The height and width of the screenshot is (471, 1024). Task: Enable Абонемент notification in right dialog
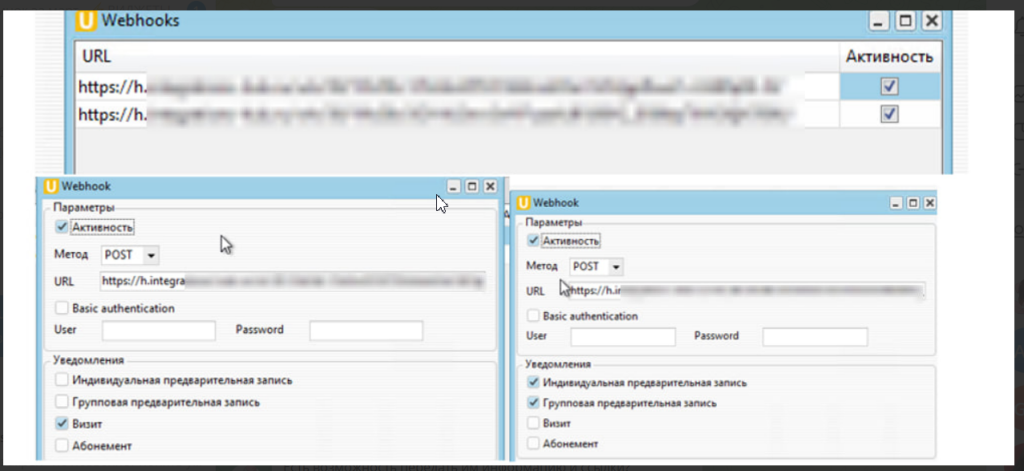coord(534,442)
